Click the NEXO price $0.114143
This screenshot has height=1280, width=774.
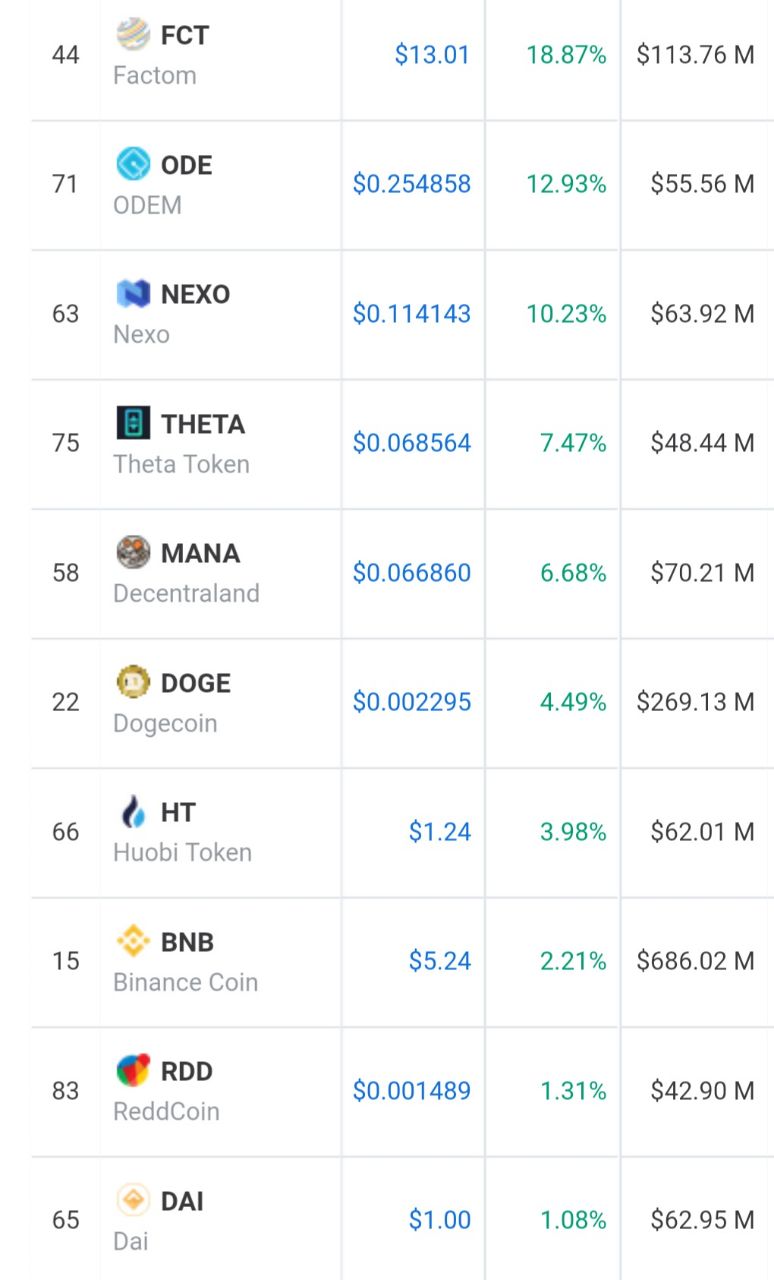coord(411,314)
